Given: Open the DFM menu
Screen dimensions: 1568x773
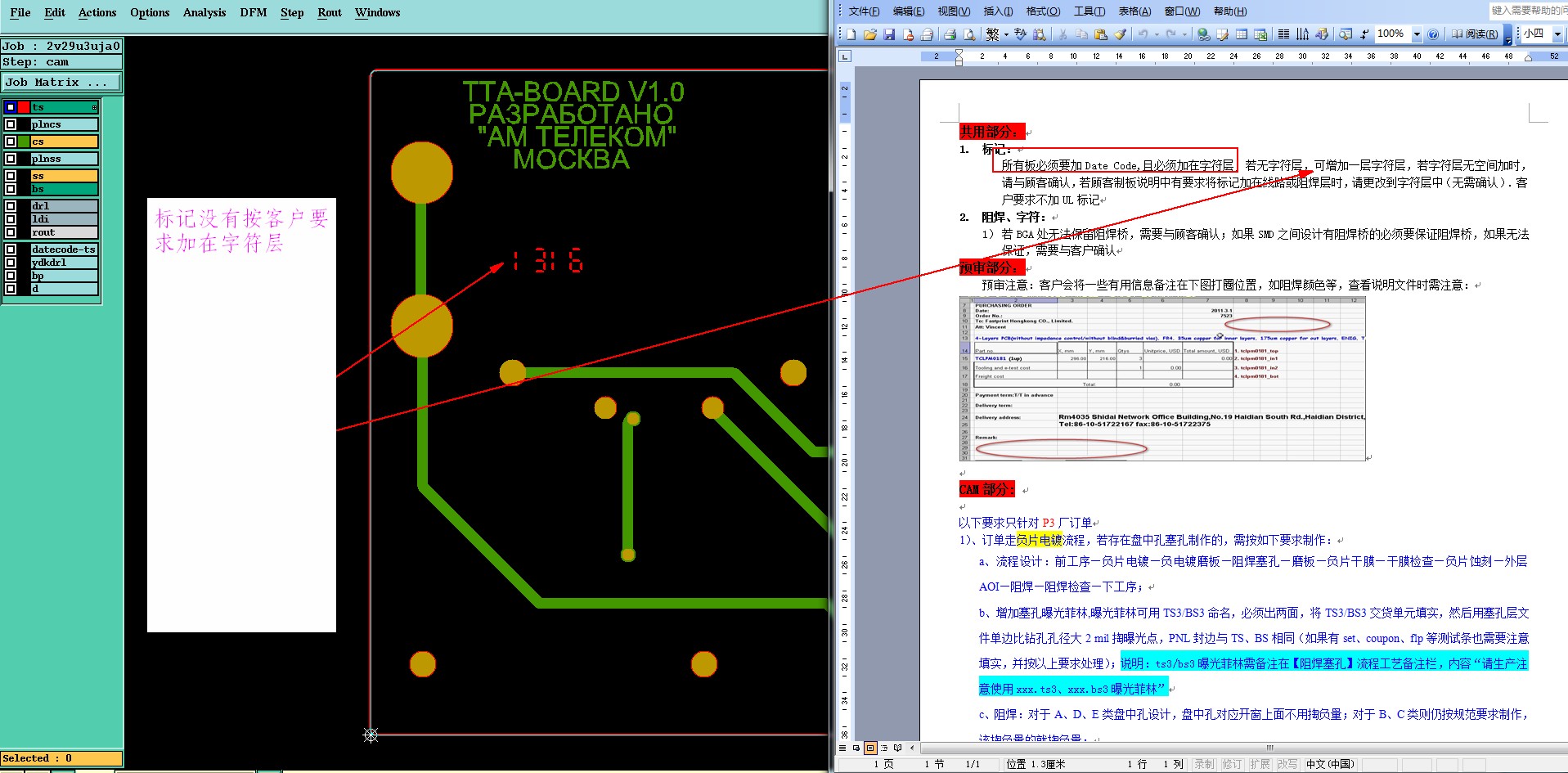Looking at the screenshot, I should pos(254,12).
